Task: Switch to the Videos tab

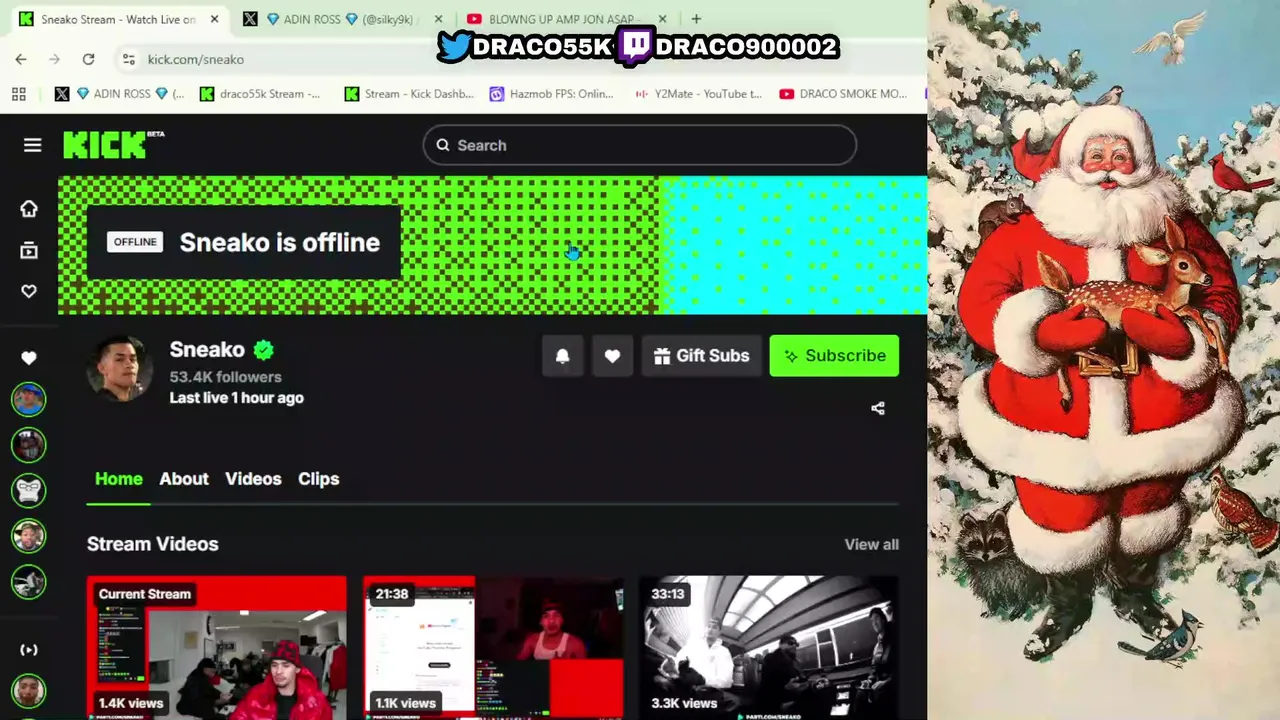Action: tap(253, 479)
